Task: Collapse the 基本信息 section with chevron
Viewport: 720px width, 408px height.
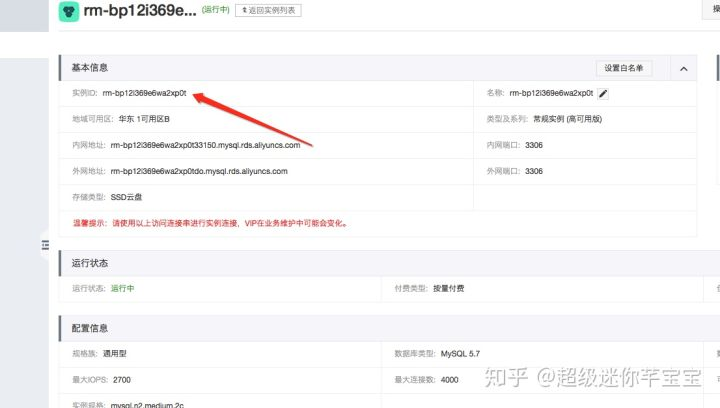Action: 684,69
